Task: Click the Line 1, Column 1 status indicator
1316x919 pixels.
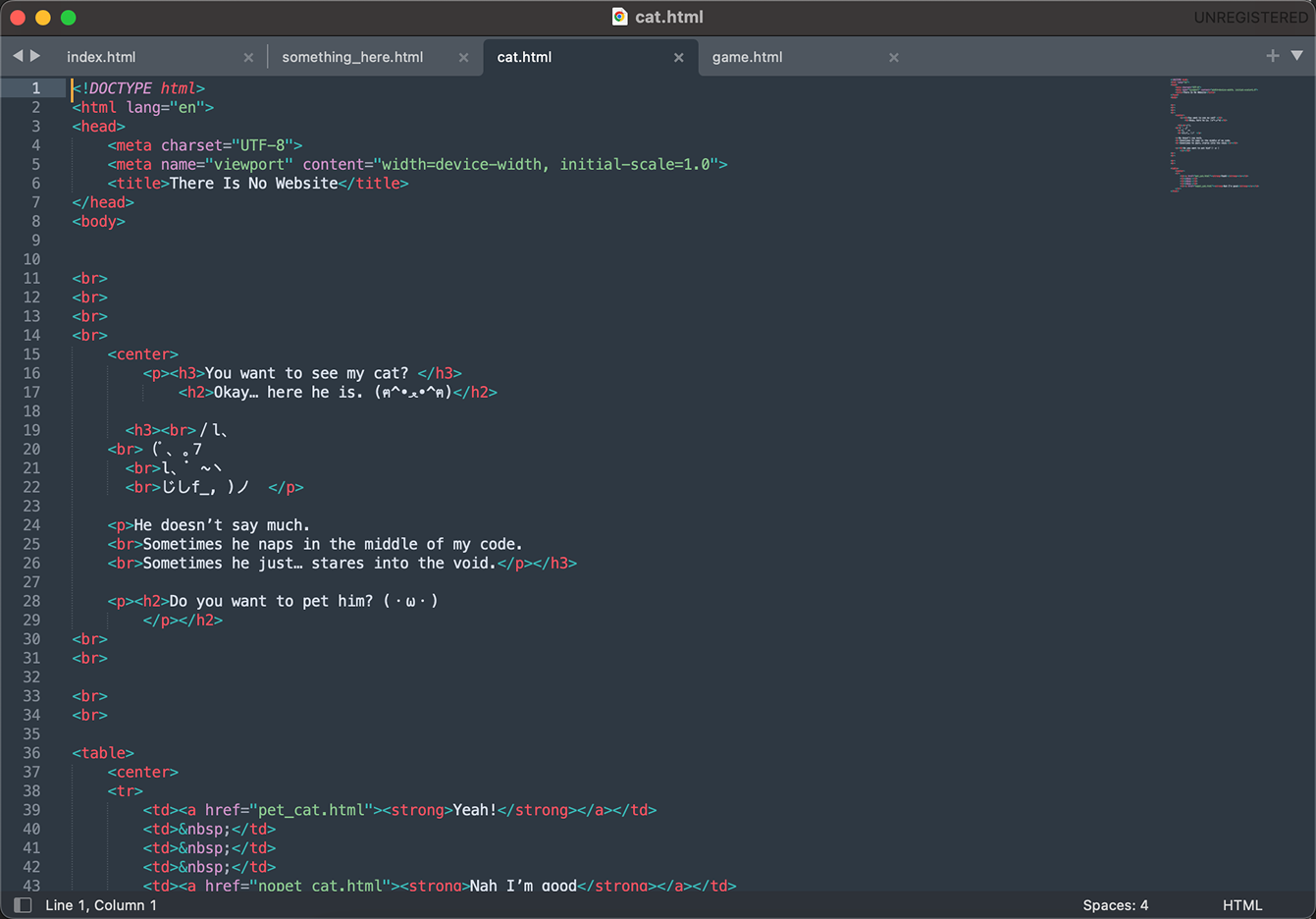Action: pos(101,905)
